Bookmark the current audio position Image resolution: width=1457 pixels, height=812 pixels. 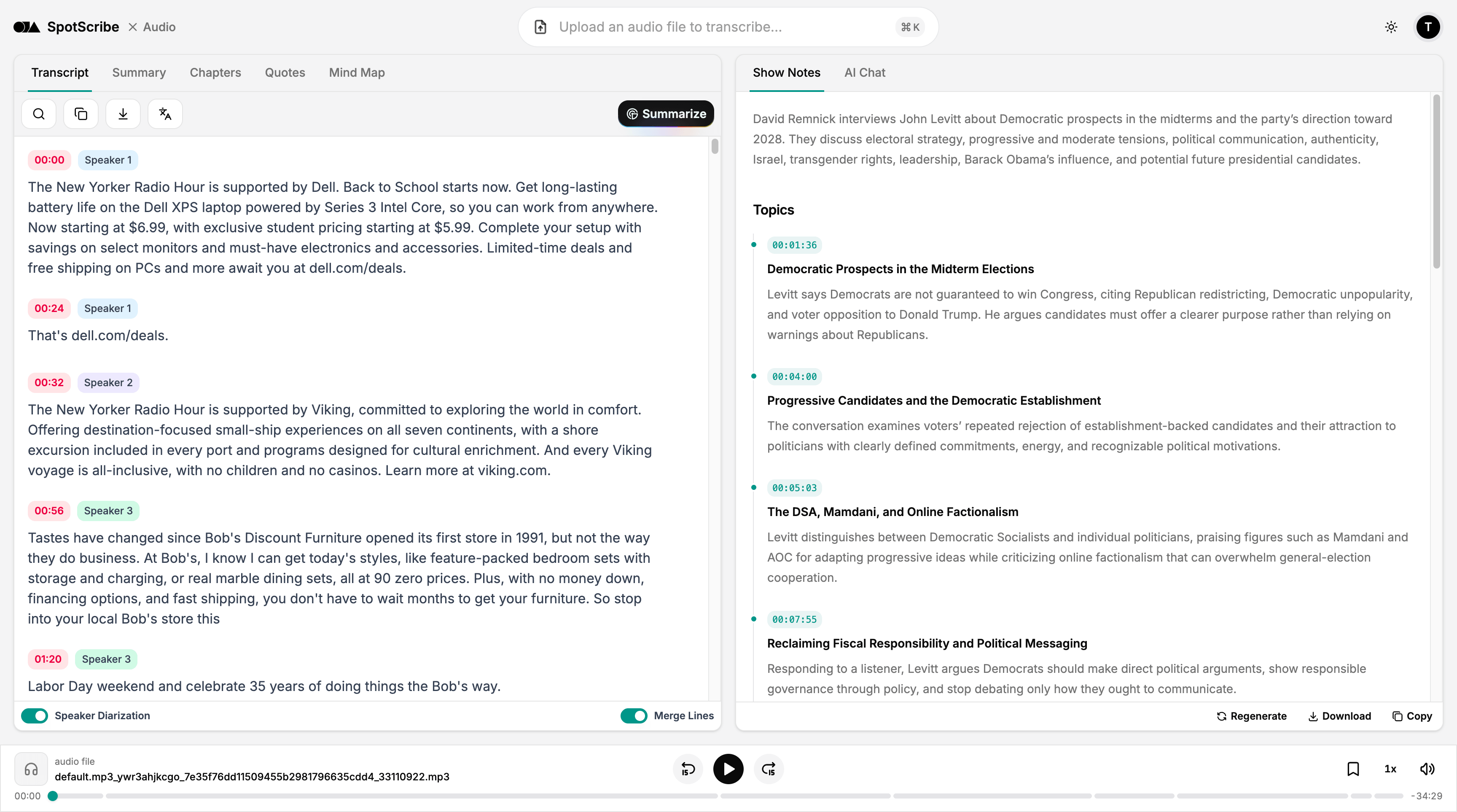pyautogui.click(x=1353, y=769)
